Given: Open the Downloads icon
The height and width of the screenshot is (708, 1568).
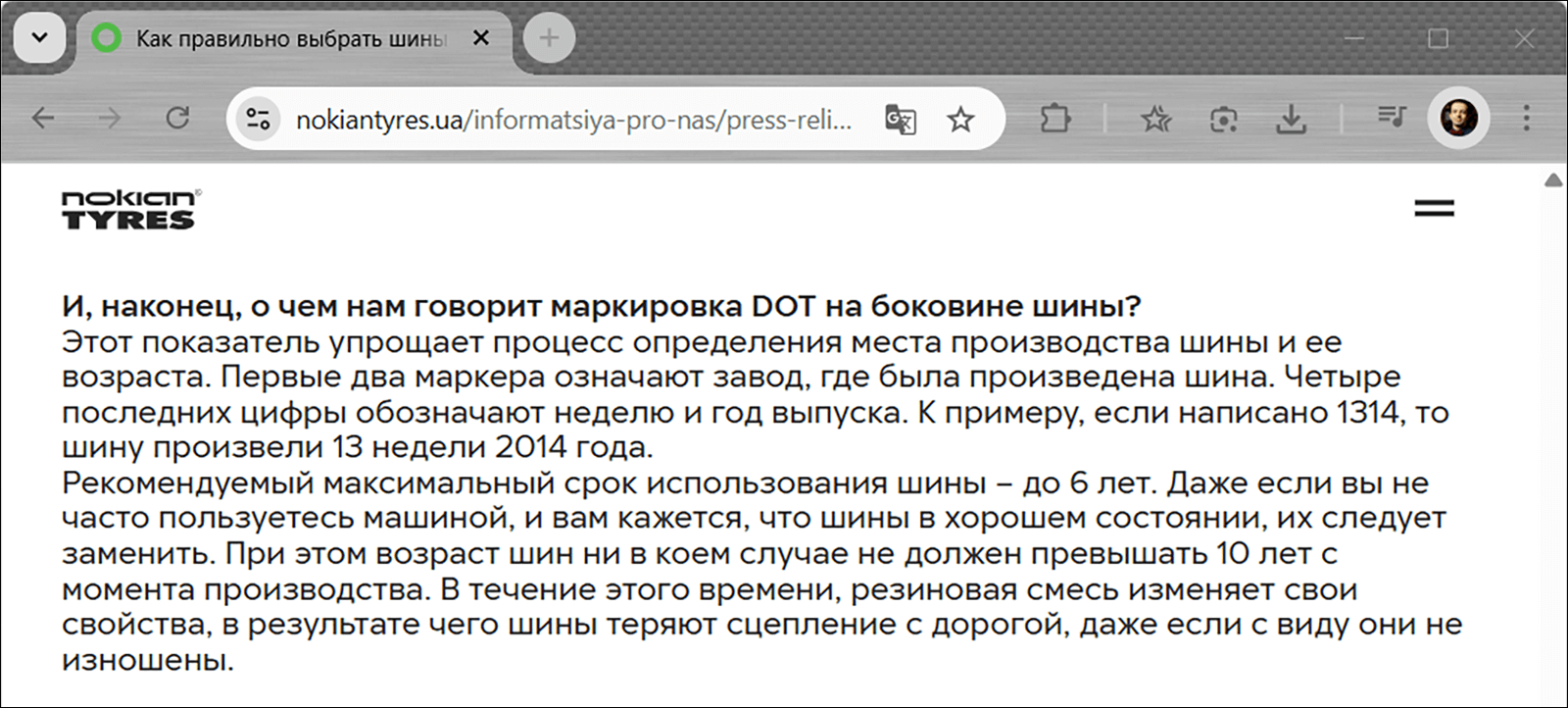Looking at the screenshot, I should click(x=1292, y=120).
